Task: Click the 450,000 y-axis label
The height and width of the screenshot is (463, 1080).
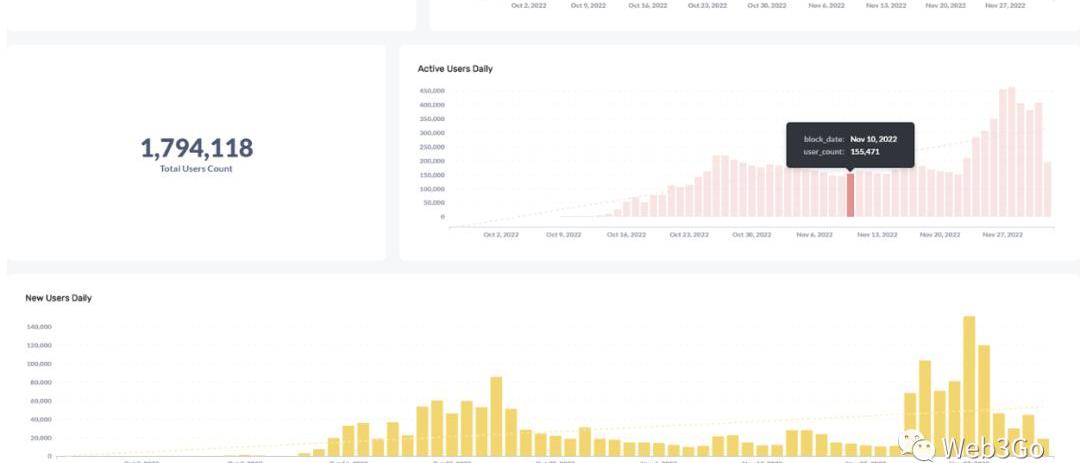Action: (x=432, y=91)
